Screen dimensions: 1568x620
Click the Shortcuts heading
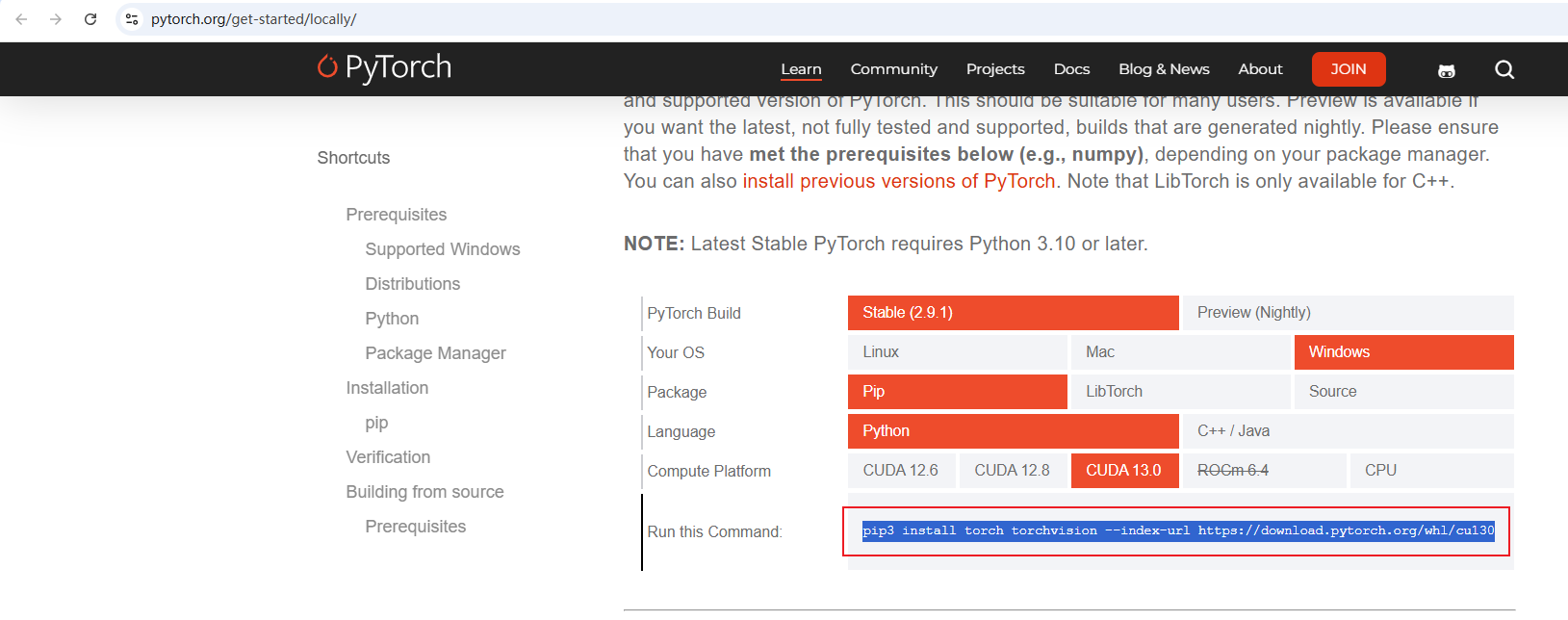353,158
